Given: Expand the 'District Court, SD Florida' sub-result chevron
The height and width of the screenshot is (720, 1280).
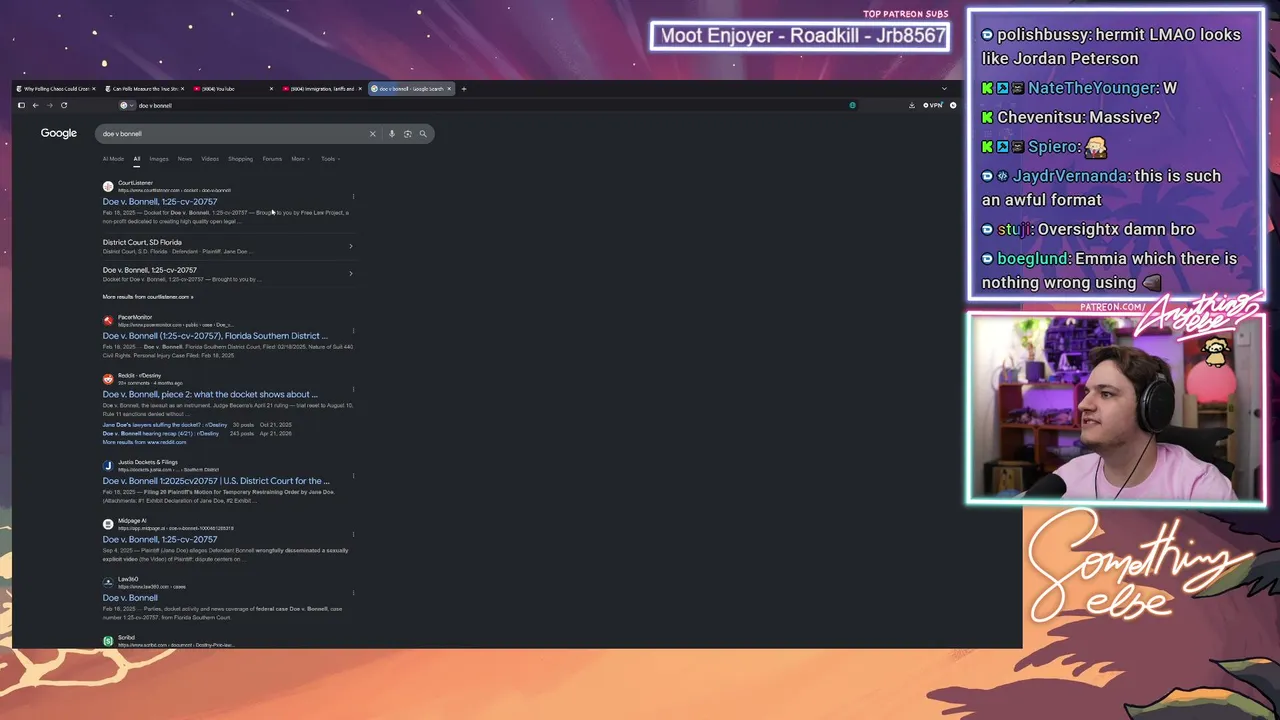Looking at the screenshot, I should click(350, 246).
